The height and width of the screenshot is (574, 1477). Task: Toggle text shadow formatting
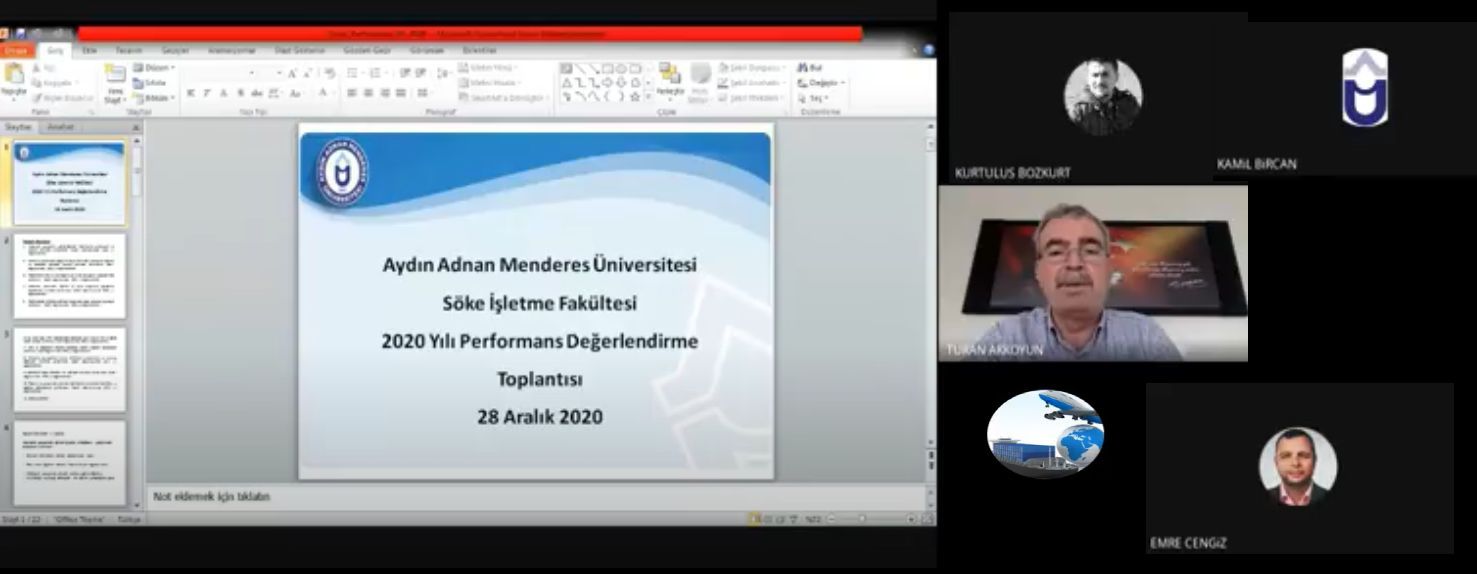click(241, 93)
